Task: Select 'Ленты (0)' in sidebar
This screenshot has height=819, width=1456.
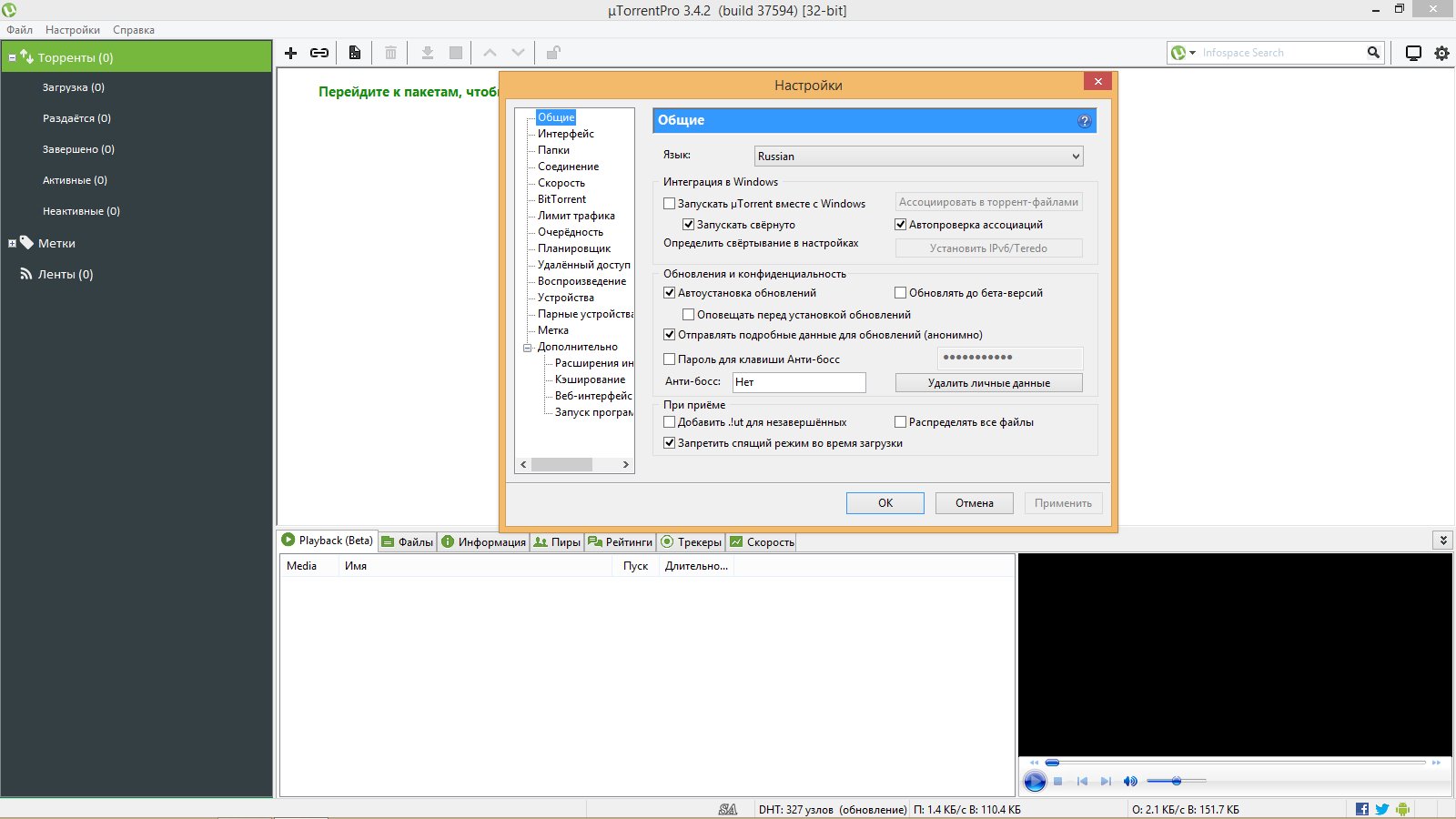Action: point(66,274)
